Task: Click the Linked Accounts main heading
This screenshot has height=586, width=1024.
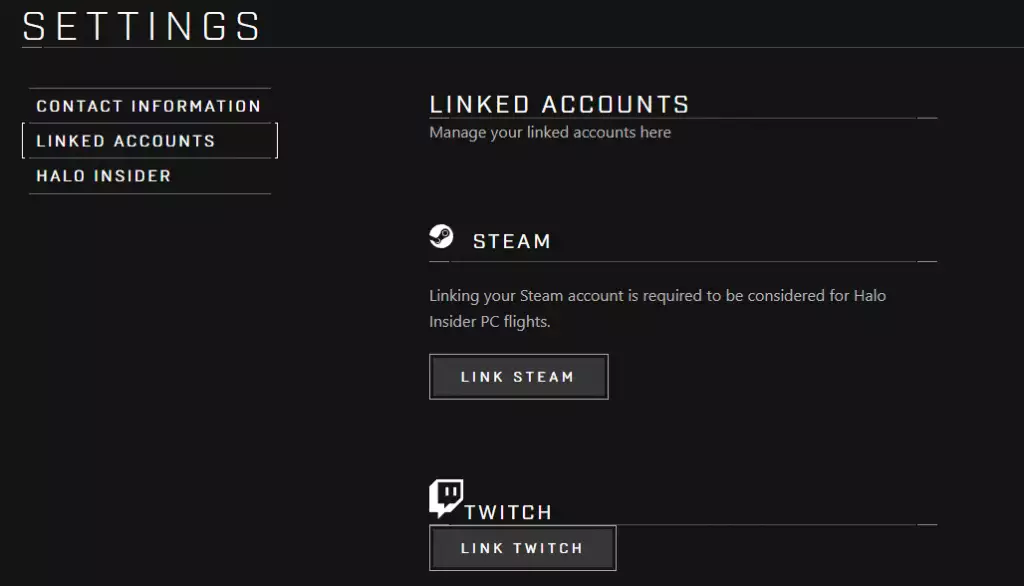Action: [559, 104]
